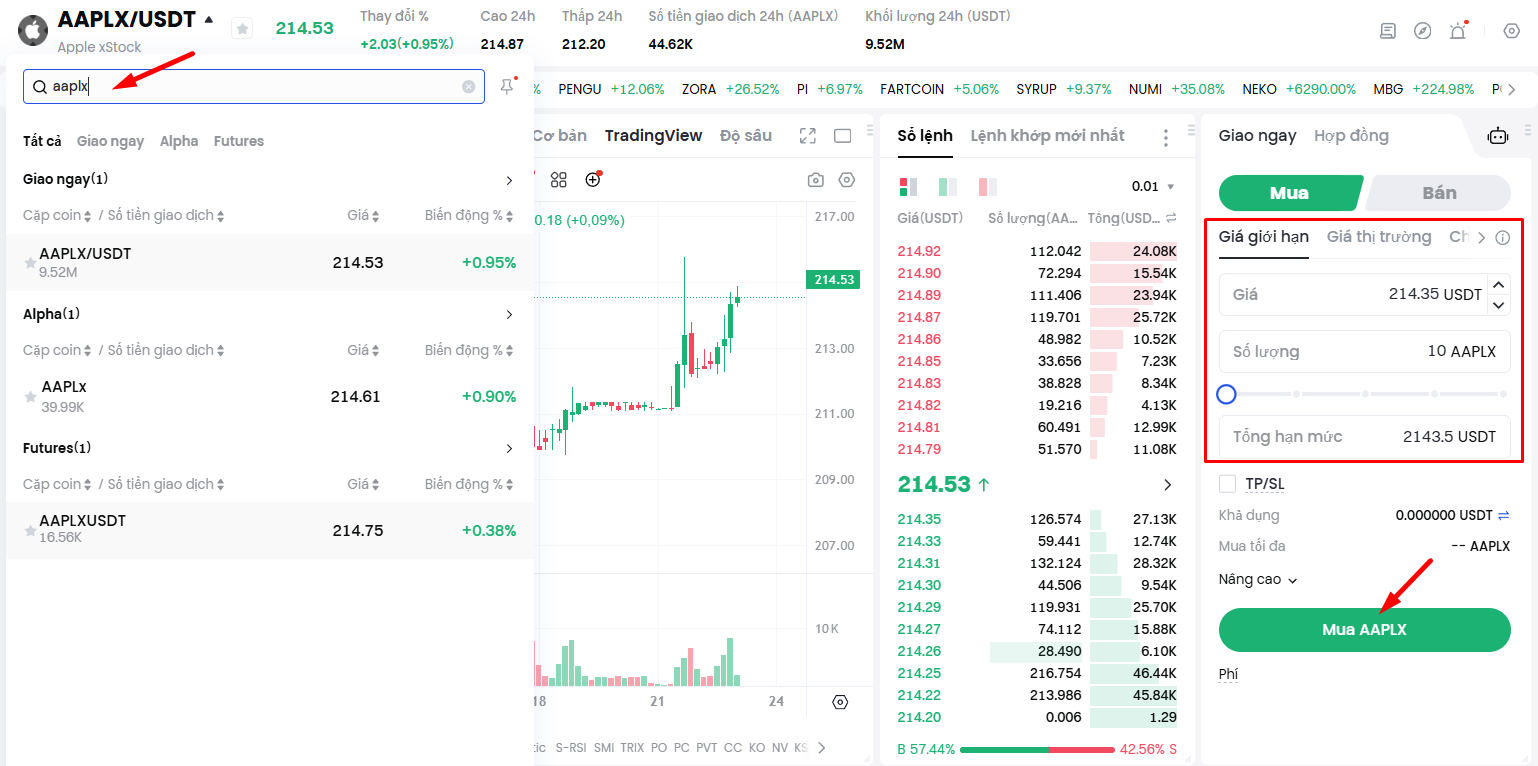Open the AAPLXUSDT futures search result
Screen dimensions: 1538x766
[x=270, y=531]
